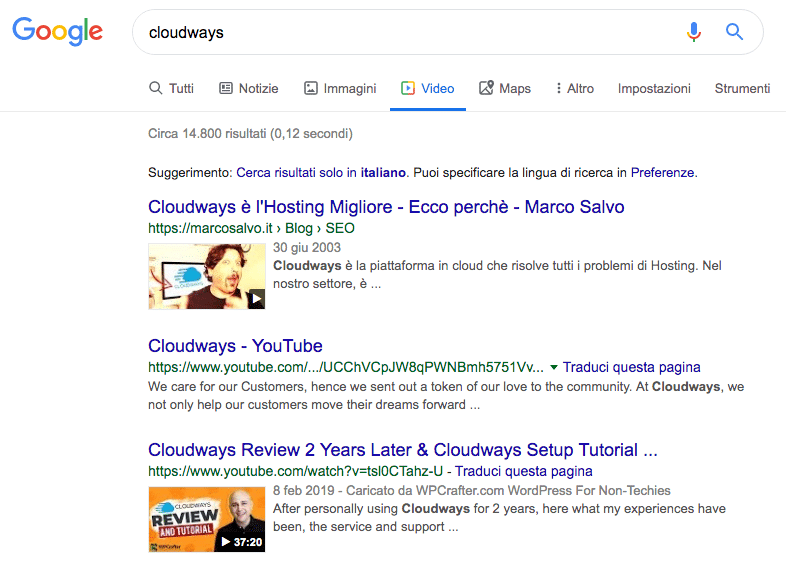Click Cerca risultati solo in italiano link
Screen dimensions: 786x567
pos(321,172)
